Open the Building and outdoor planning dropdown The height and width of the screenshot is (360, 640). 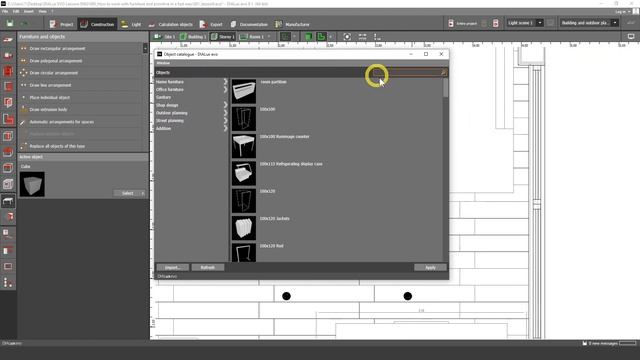(615, 23)
